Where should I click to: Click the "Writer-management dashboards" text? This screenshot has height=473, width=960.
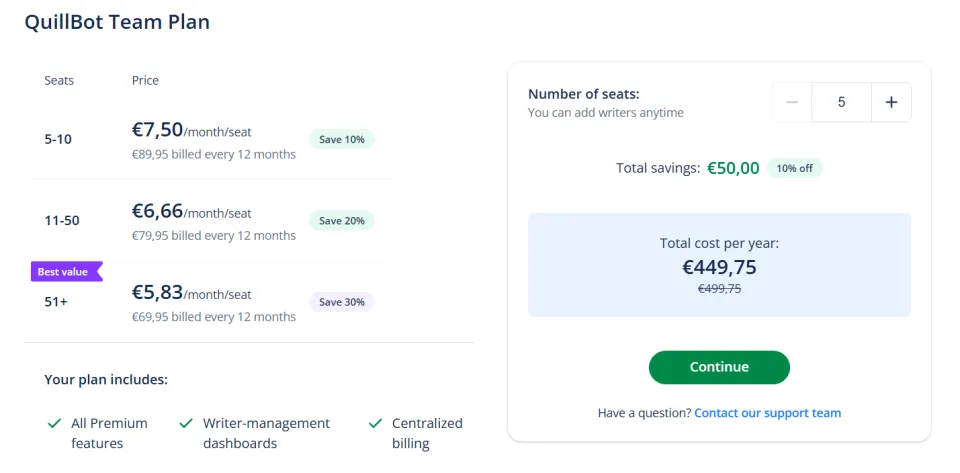[266, 433]
